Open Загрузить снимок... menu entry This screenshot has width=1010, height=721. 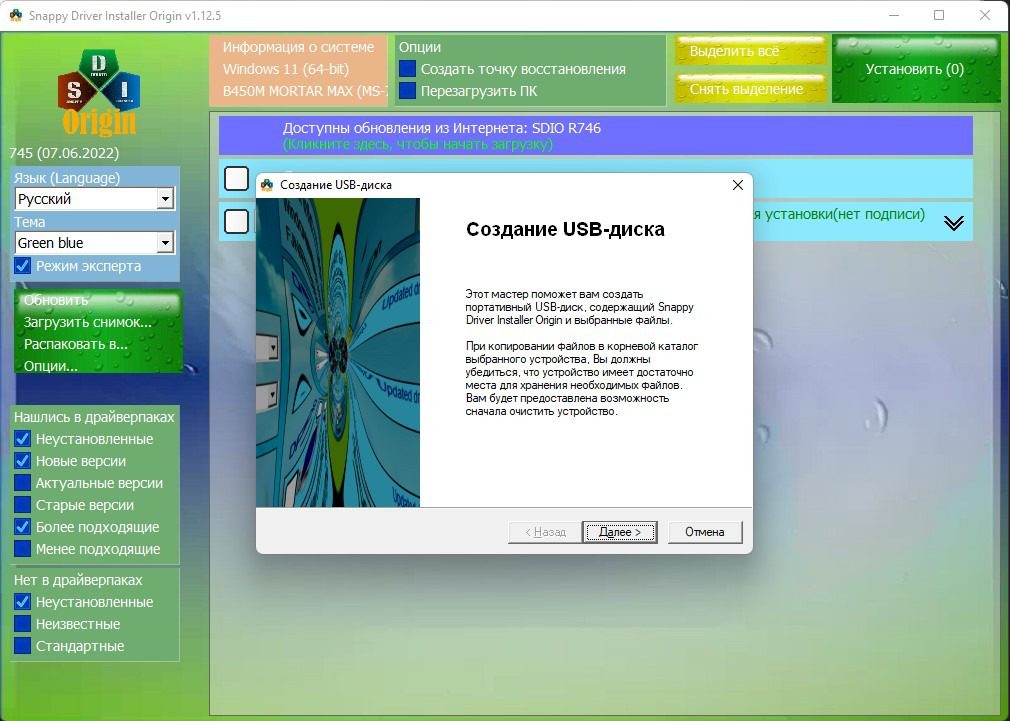tap(88, 322)
